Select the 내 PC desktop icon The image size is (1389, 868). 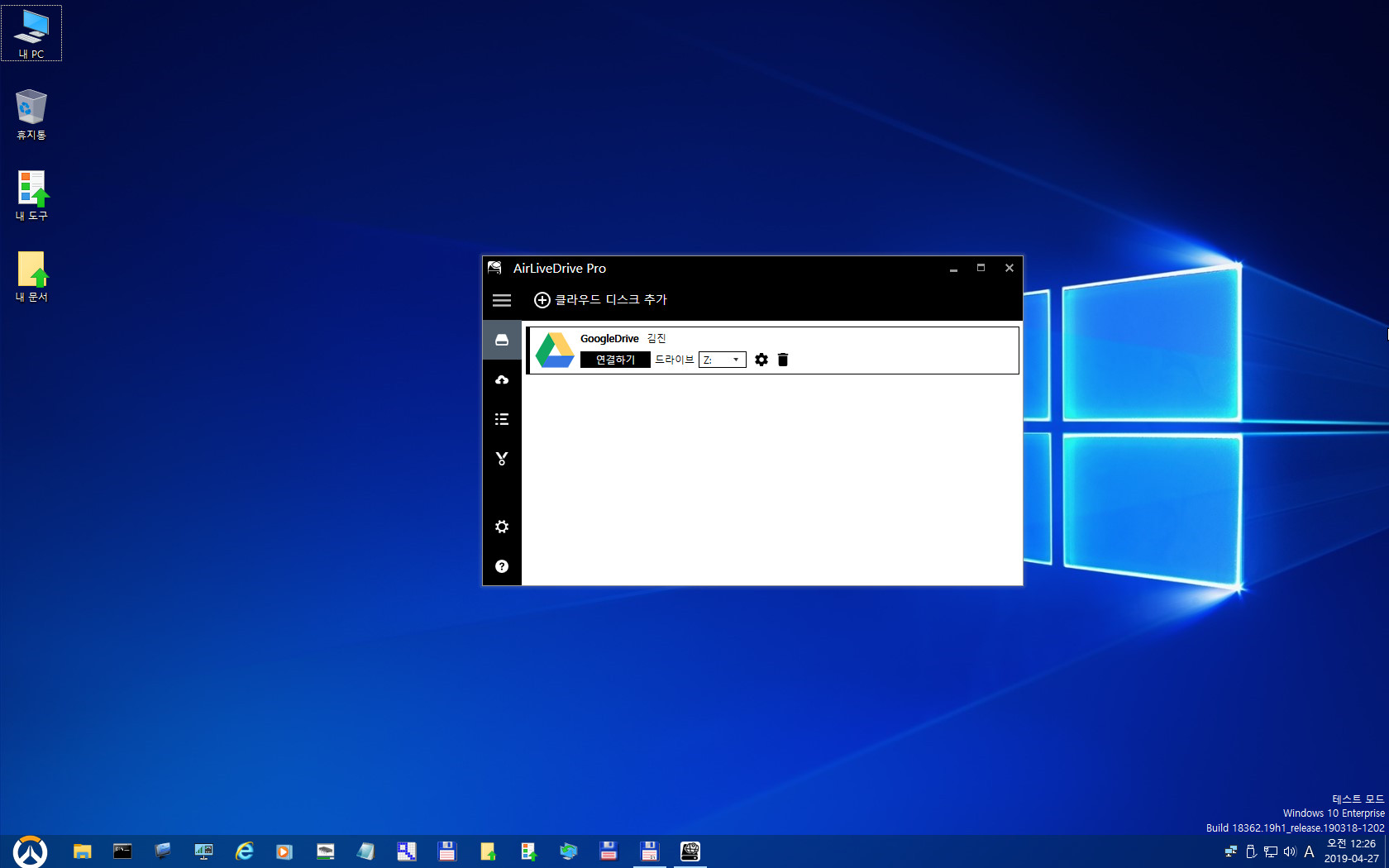pyautogui.click(x=31, y=34)
